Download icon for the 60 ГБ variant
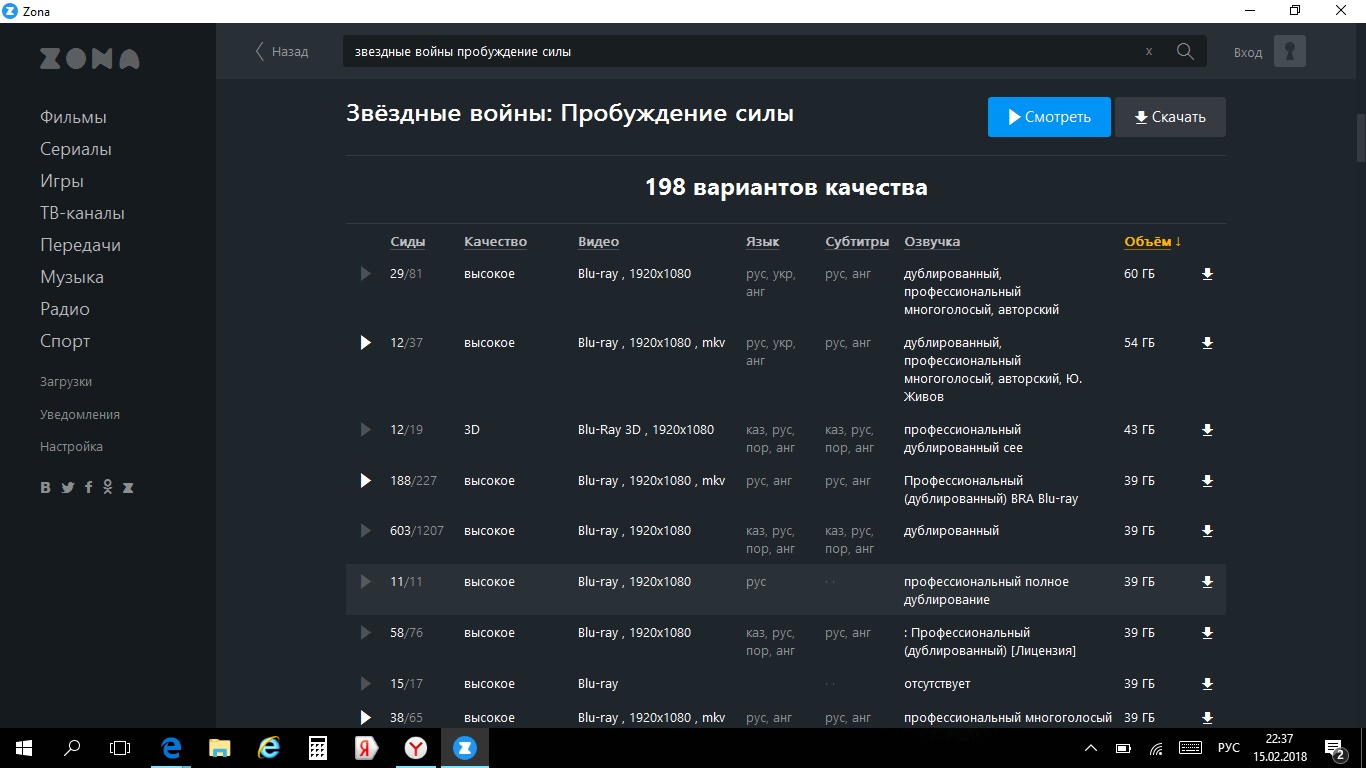 [1207, 274]
